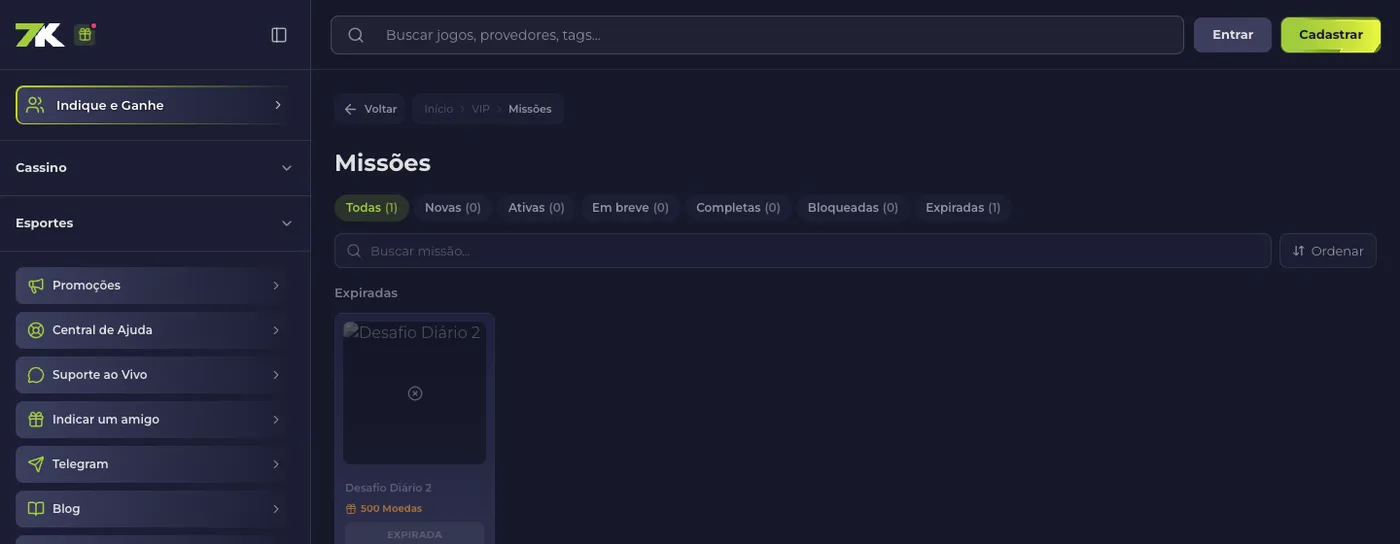This screenshot has width=1400, height=544.
Task: Go back with the Voltar button
Action: [x=370, y=109]
